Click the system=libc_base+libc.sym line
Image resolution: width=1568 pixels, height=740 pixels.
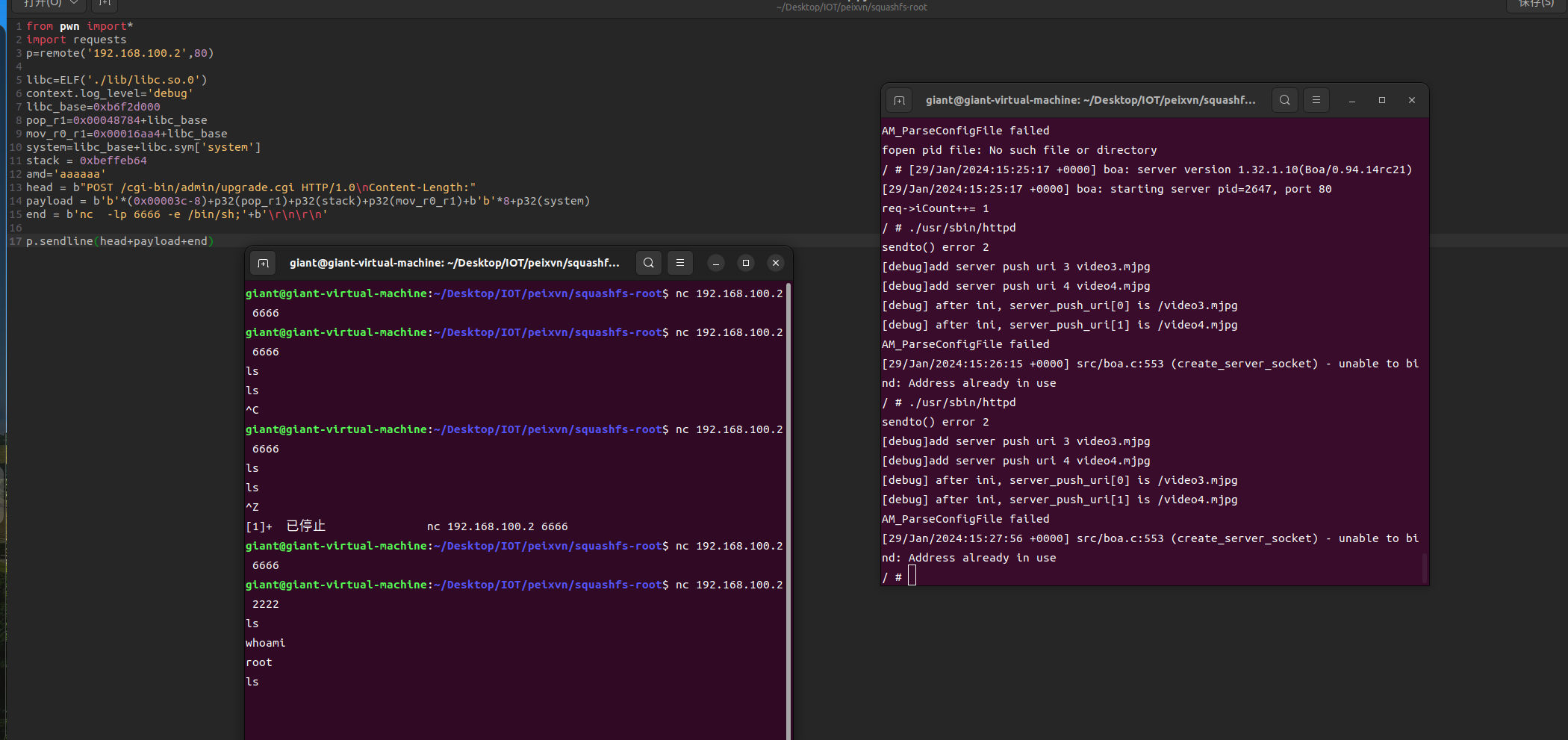143,147
